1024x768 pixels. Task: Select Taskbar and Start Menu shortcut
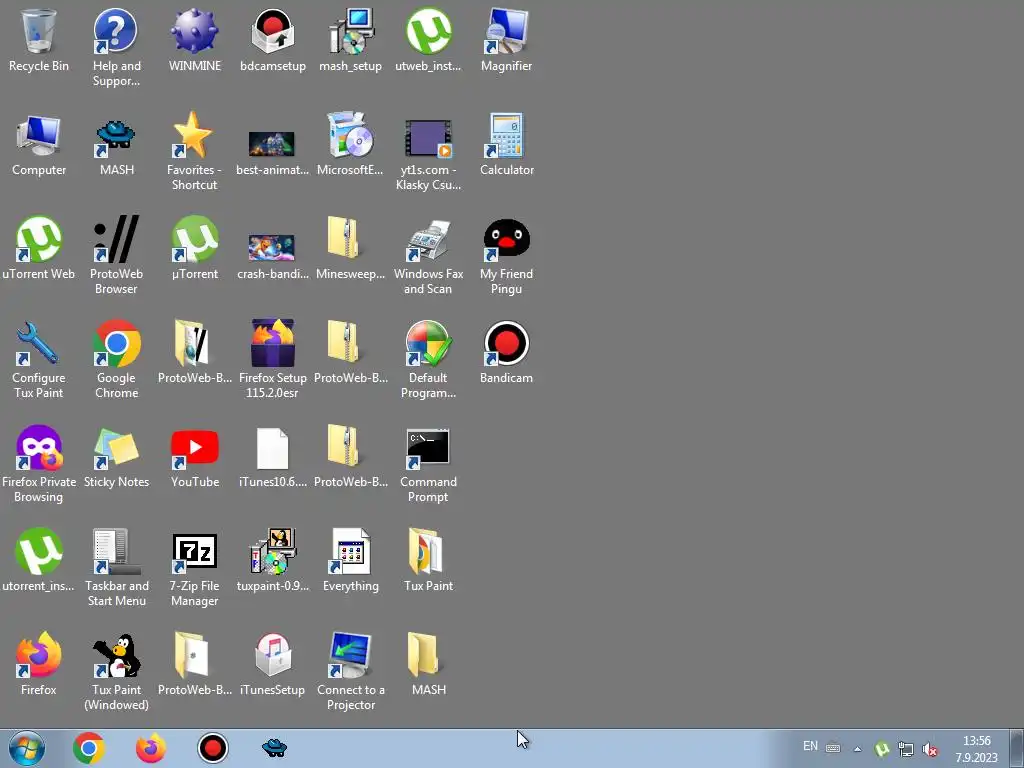point(116,551)
